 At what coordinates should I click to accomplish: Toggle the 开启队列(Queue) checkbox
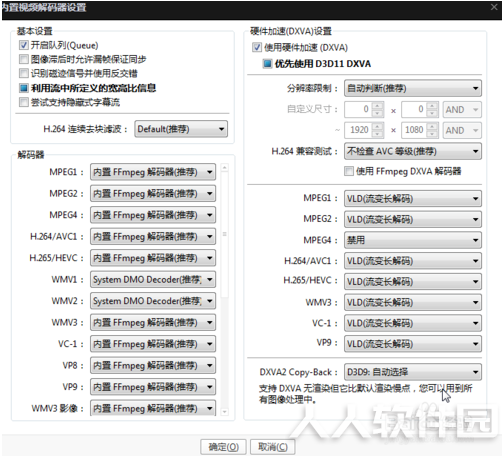[x=23, y=45]
